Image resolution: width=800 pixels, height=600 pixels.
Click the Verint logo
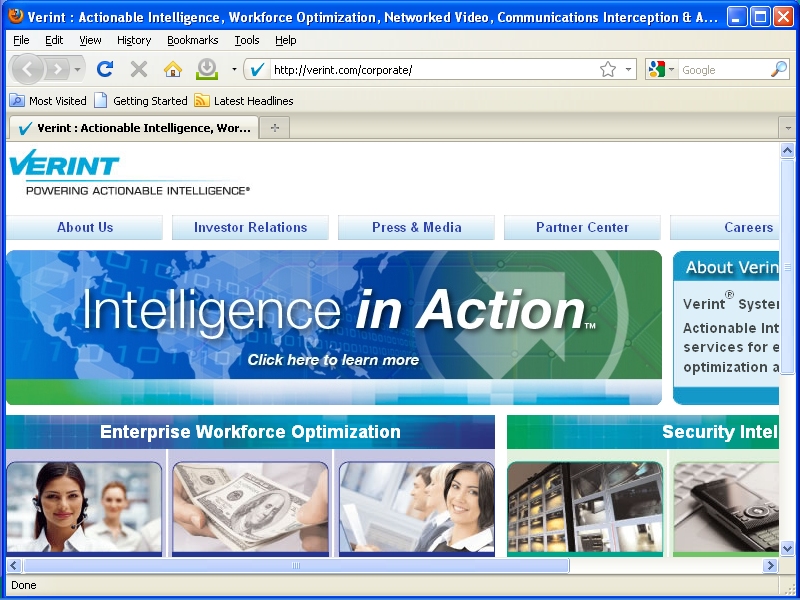[65, 166]
